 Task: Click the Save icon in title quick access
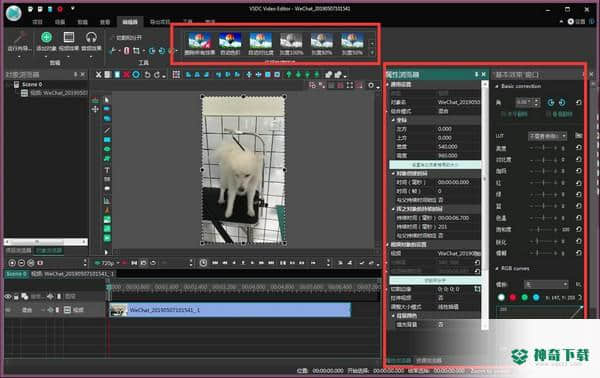pyautogui.click(x=50, y=9)
